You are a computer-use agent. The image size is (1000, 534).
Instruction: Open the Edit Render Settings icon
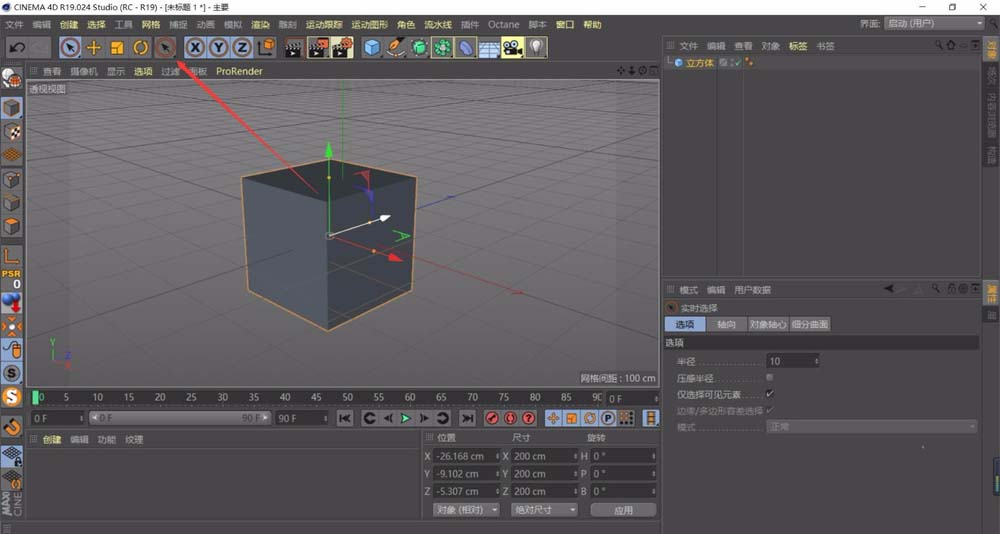(342, 47)
